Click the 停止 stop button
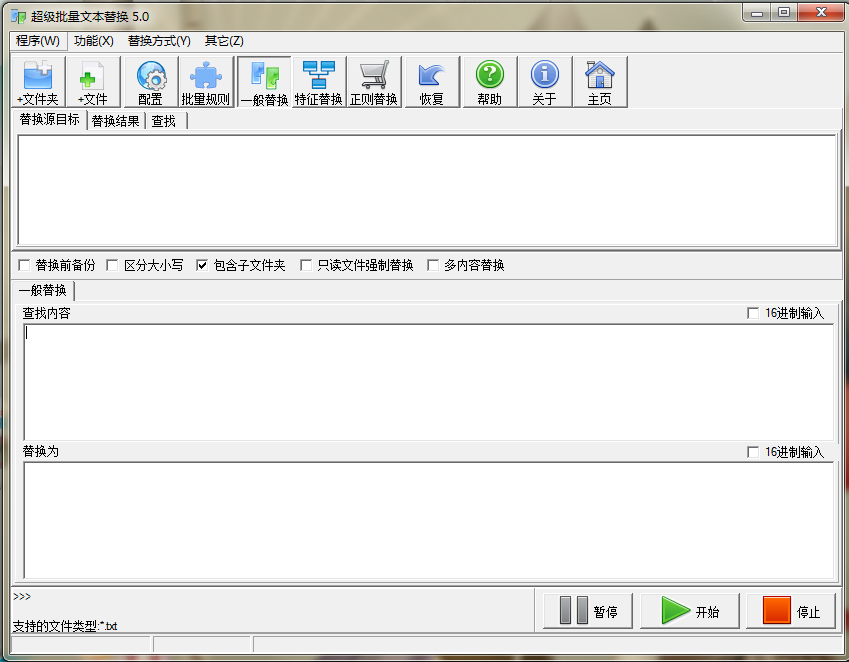 [x=791, y=612]
